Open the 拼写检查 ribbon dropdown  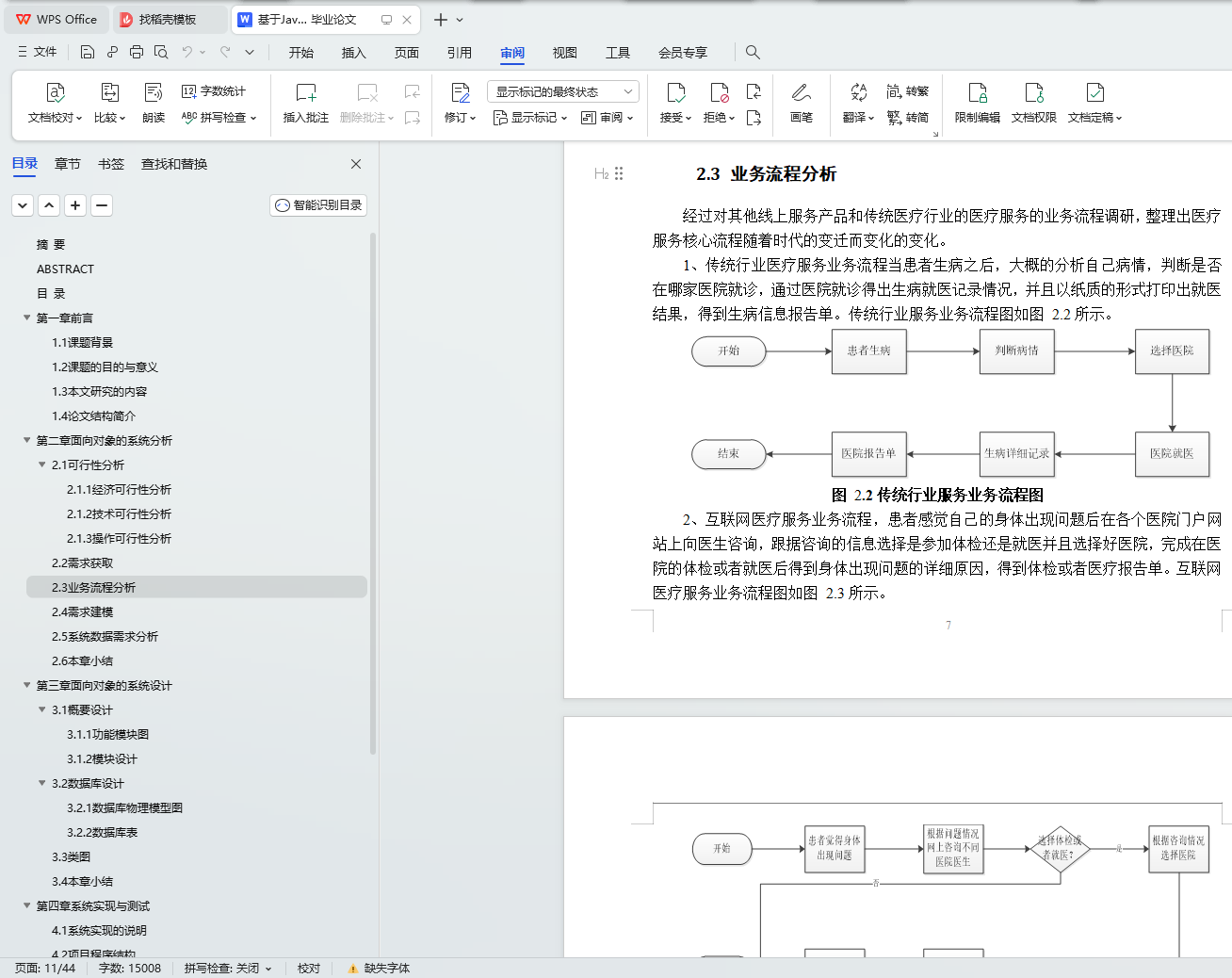(219, 118)
